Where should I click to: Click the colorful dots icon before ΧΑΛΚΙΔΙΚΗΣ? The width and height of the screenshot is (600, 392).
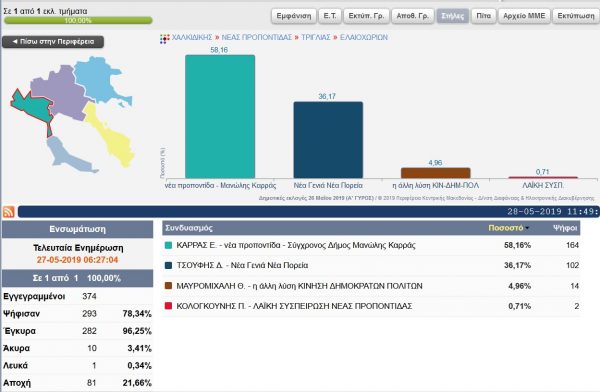[x=165, y=39]
